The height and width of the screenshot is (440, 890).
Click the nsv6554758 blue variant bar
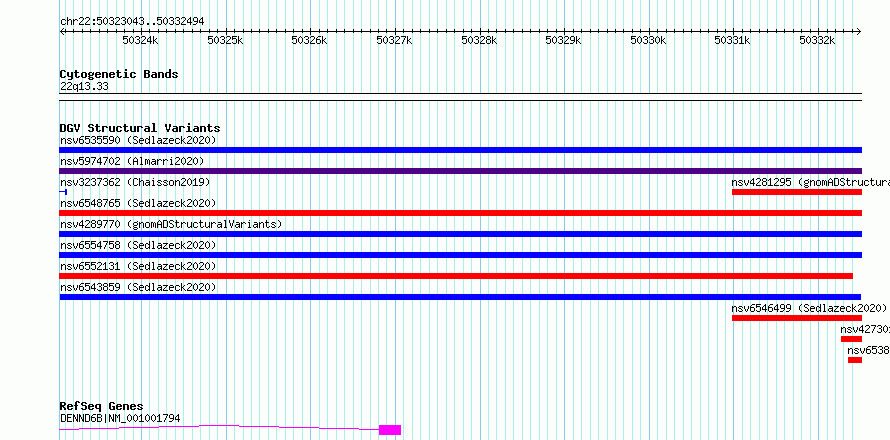460,255
